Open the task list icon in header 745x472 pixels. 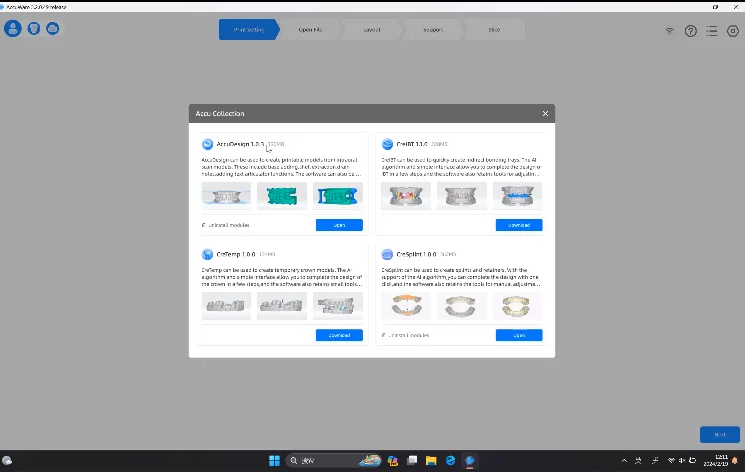711,31
